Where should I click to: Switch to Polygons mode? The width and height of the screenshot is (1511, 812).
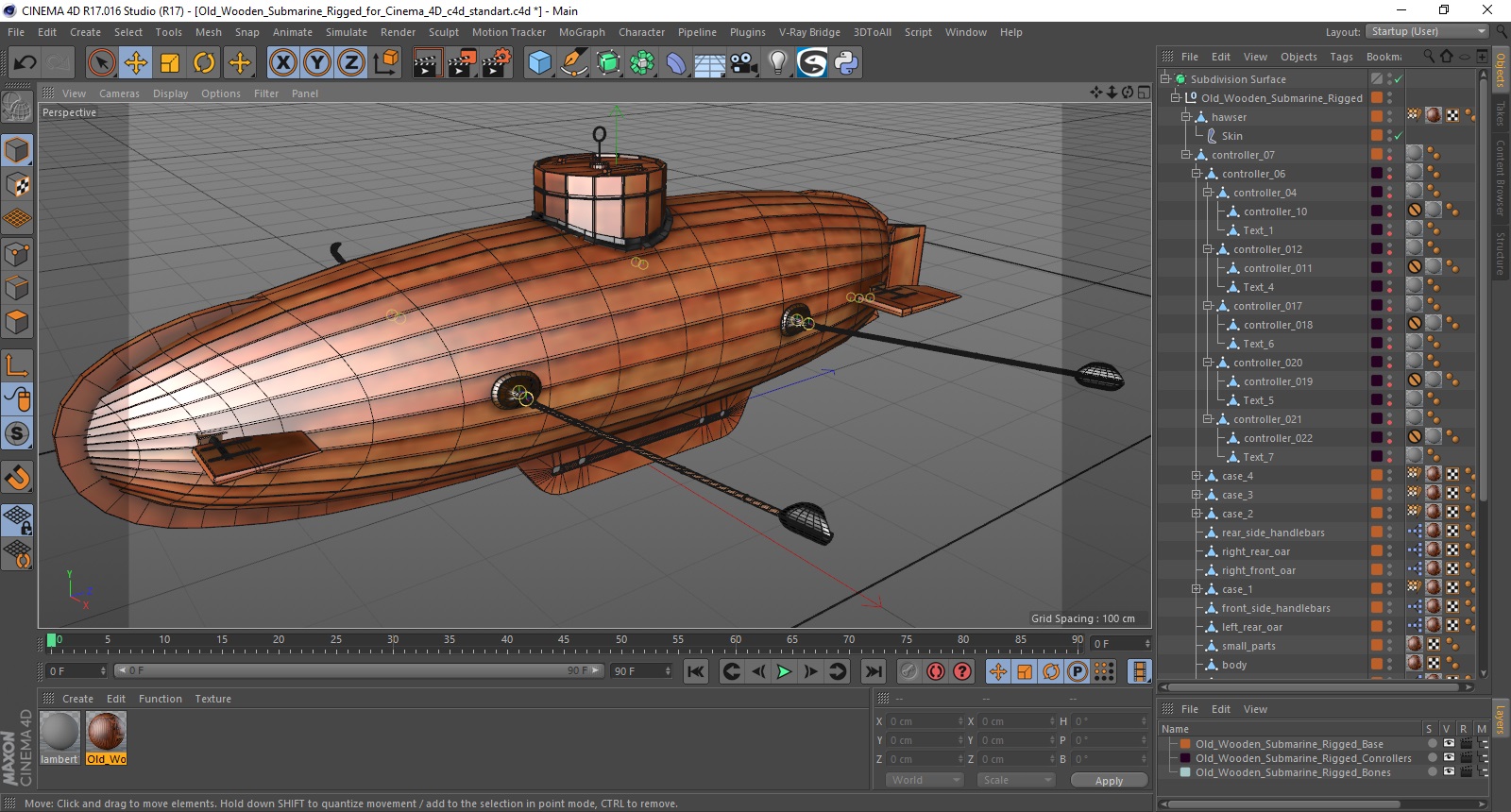tap(17, 322)
